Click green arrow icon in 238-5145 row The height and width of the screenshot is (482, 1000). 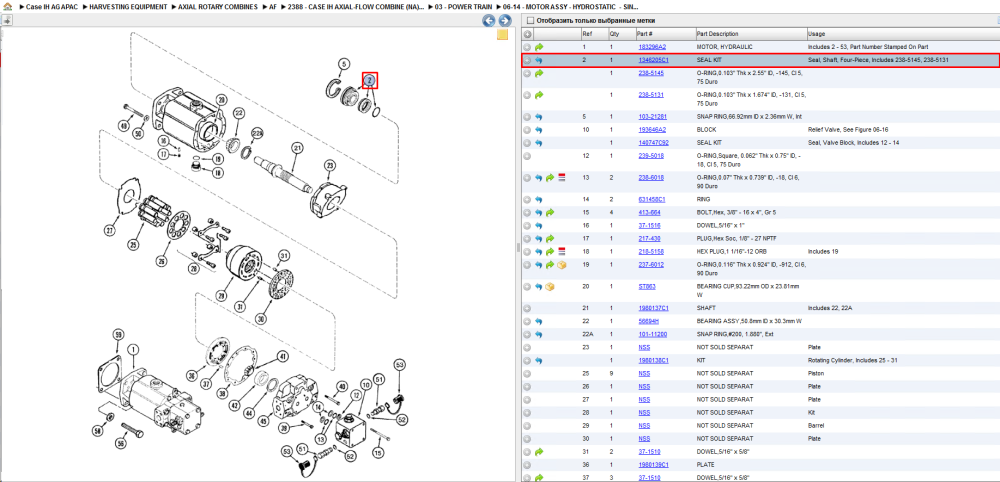click(539, 73)
